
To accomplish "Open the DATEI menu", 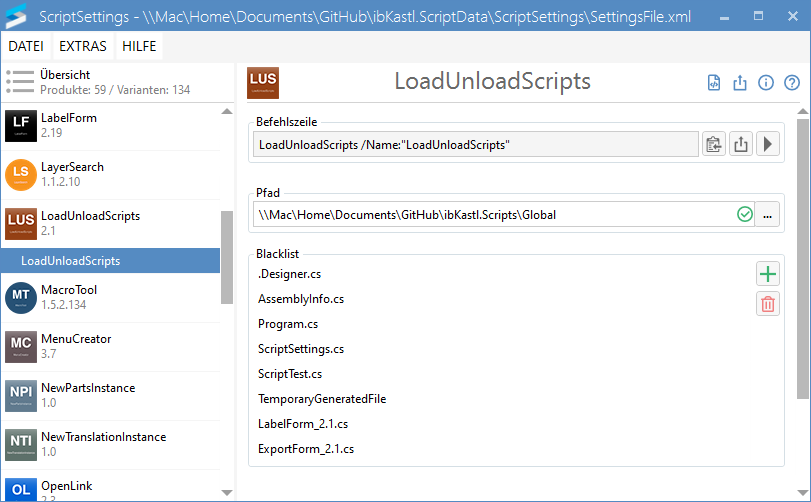I will coord(26,47).
